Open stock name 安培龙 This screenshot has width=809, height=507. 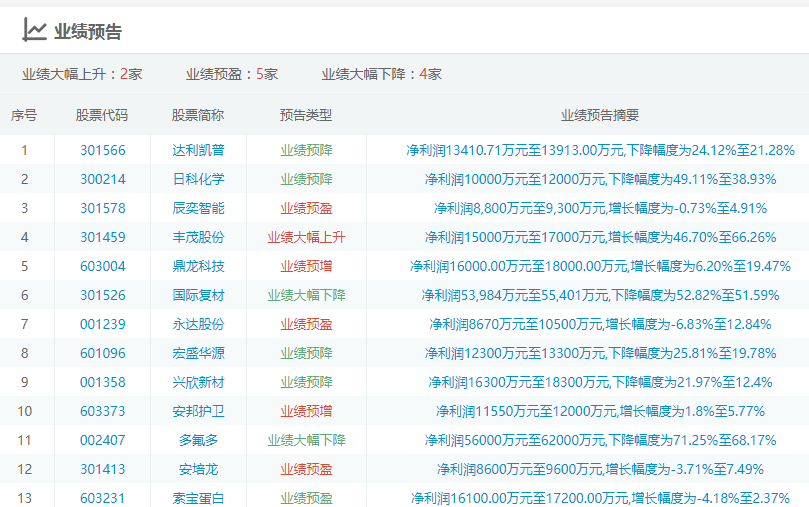[199, 469]
